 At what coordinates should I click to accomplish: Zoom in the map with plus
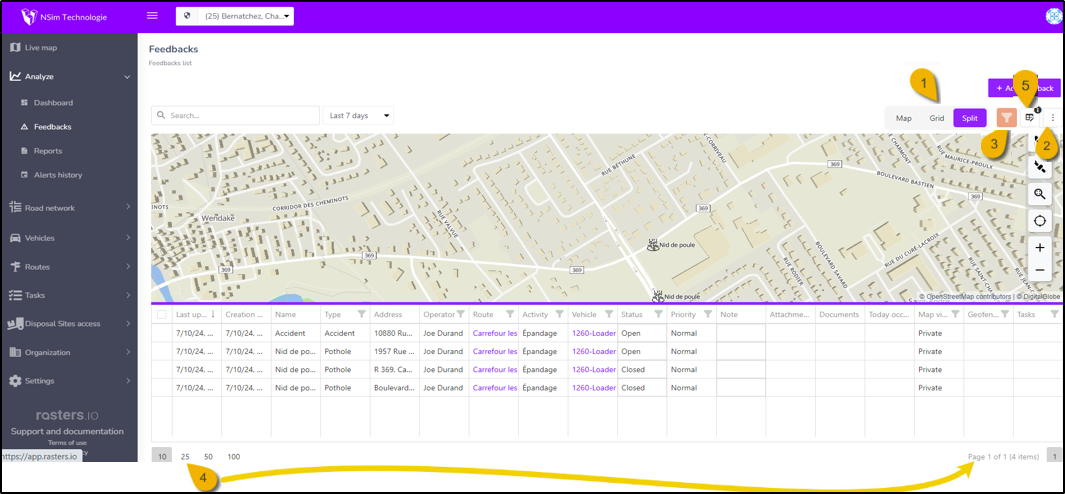pyautogui.click(x=1039, y=248)
